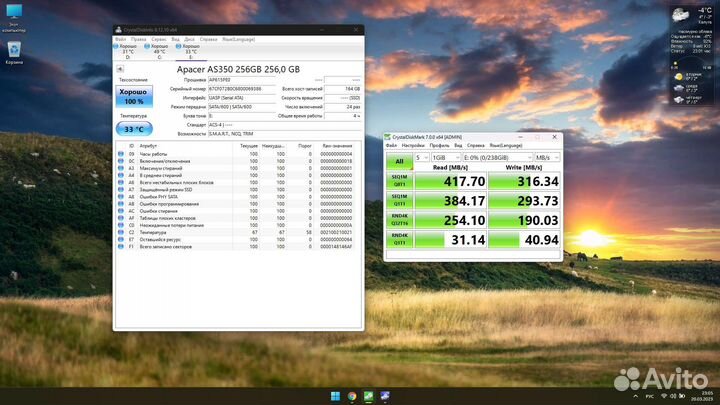Click the previous disk arrow in CrystalDiskInfo
This screenshot has width=720, height=405.
click(120, 69)
